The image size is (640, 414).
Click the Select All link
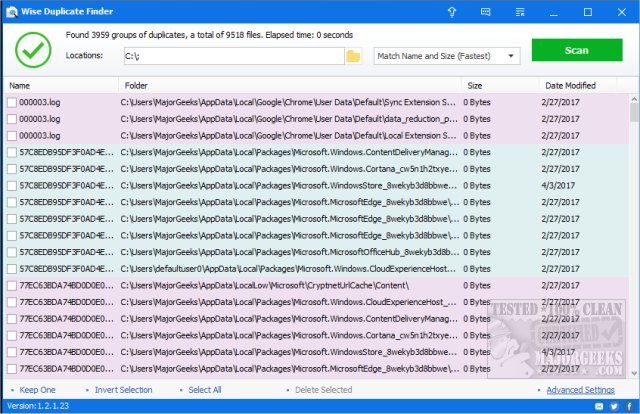pos(204,390)
